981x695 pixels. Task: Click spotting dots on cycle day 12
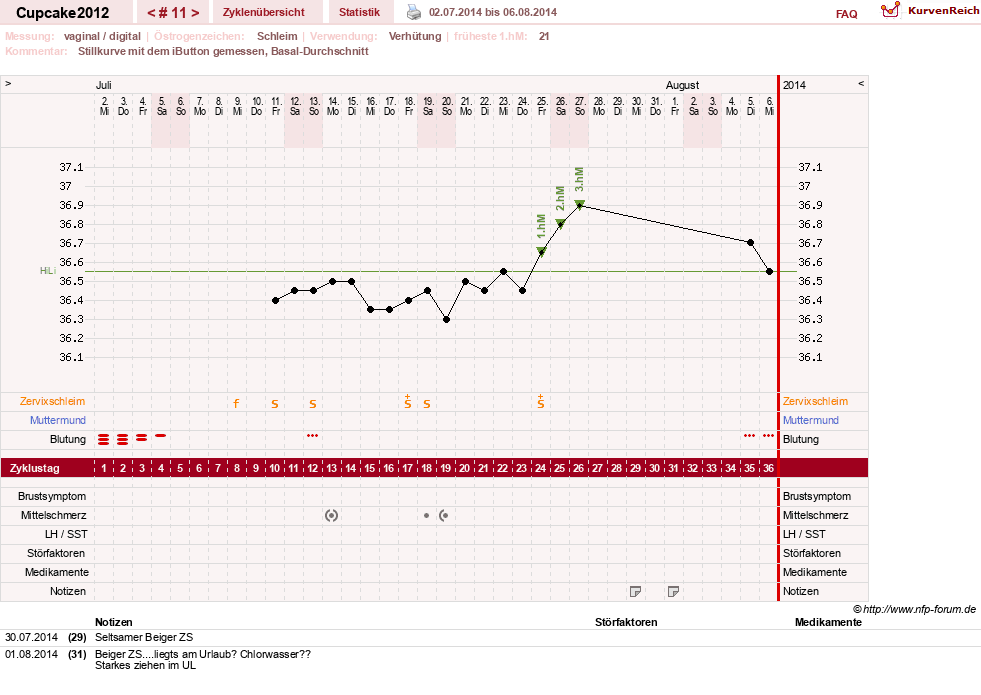[x=313, y=435]
